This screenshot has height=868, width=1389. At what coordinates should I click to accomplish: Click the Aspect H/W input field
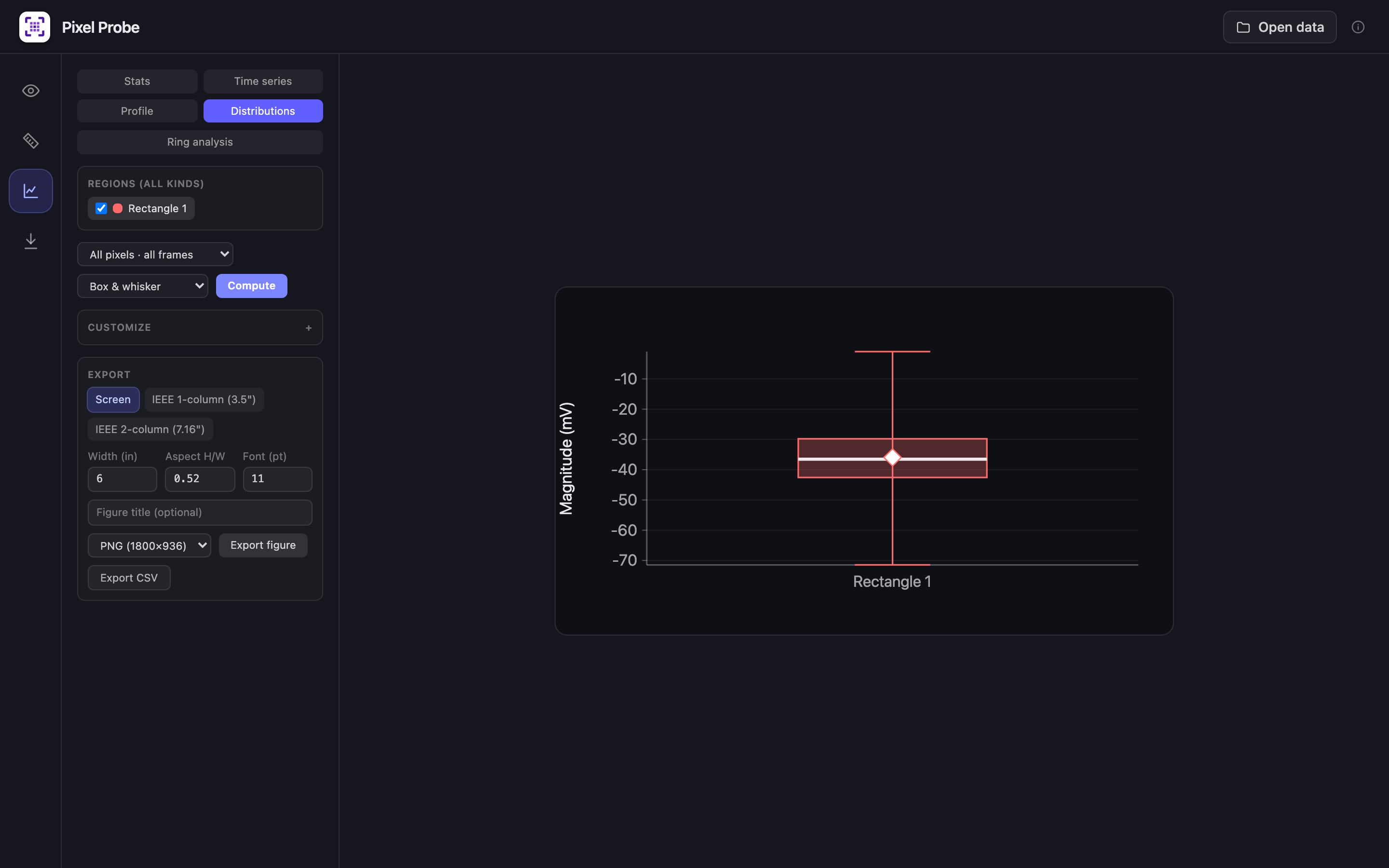(200, 479)
